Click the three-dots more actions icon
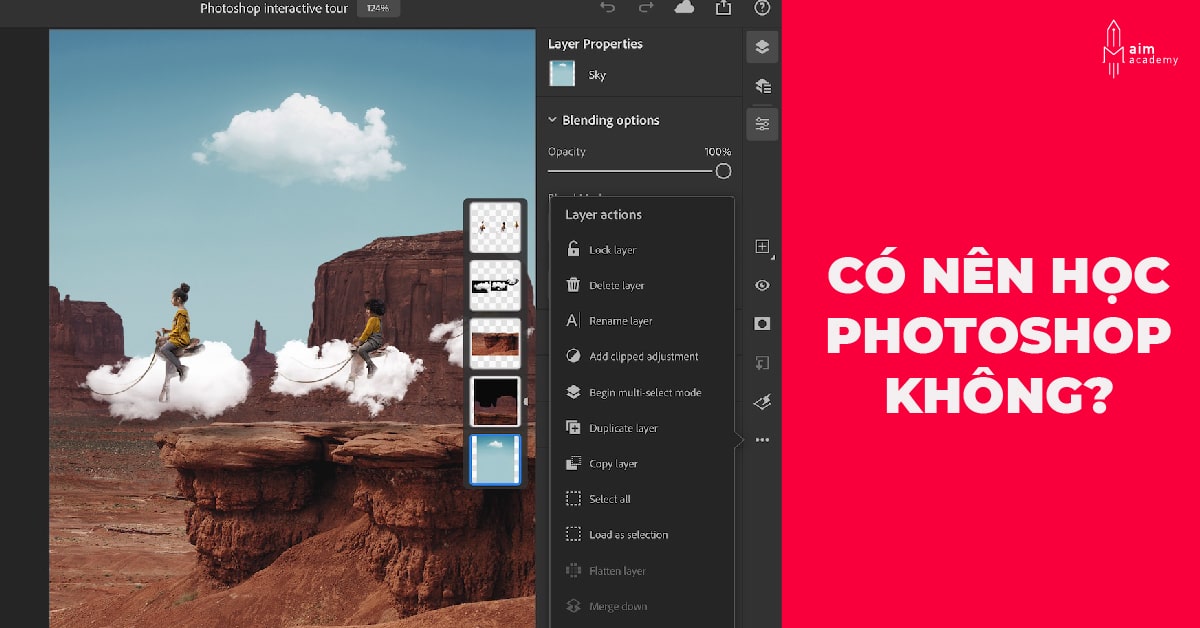 tap(762, 440)
